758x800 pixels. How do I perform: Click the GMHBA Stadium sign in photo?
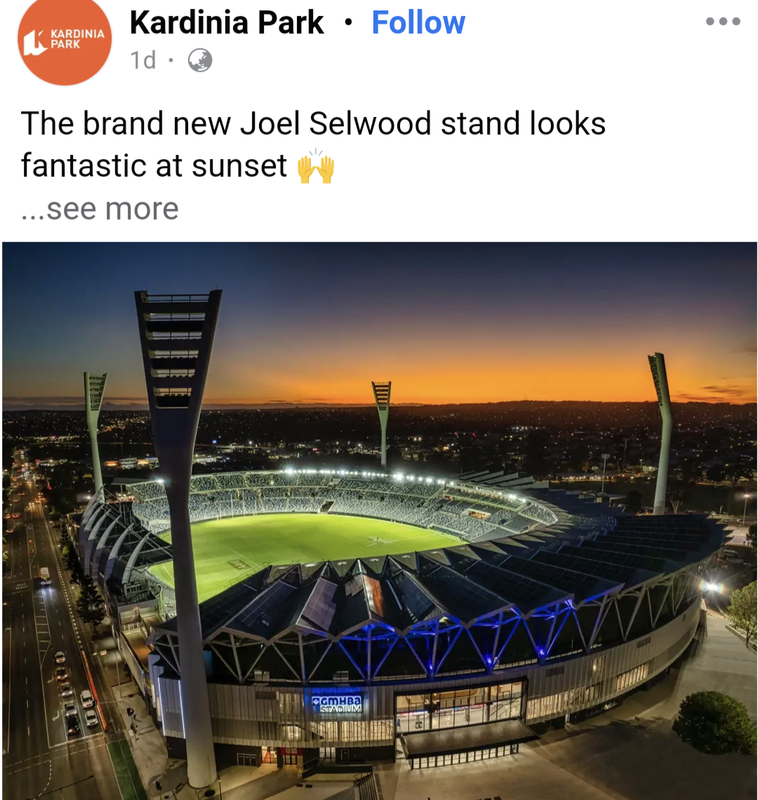pyautogui.click(x=337, y=704)
